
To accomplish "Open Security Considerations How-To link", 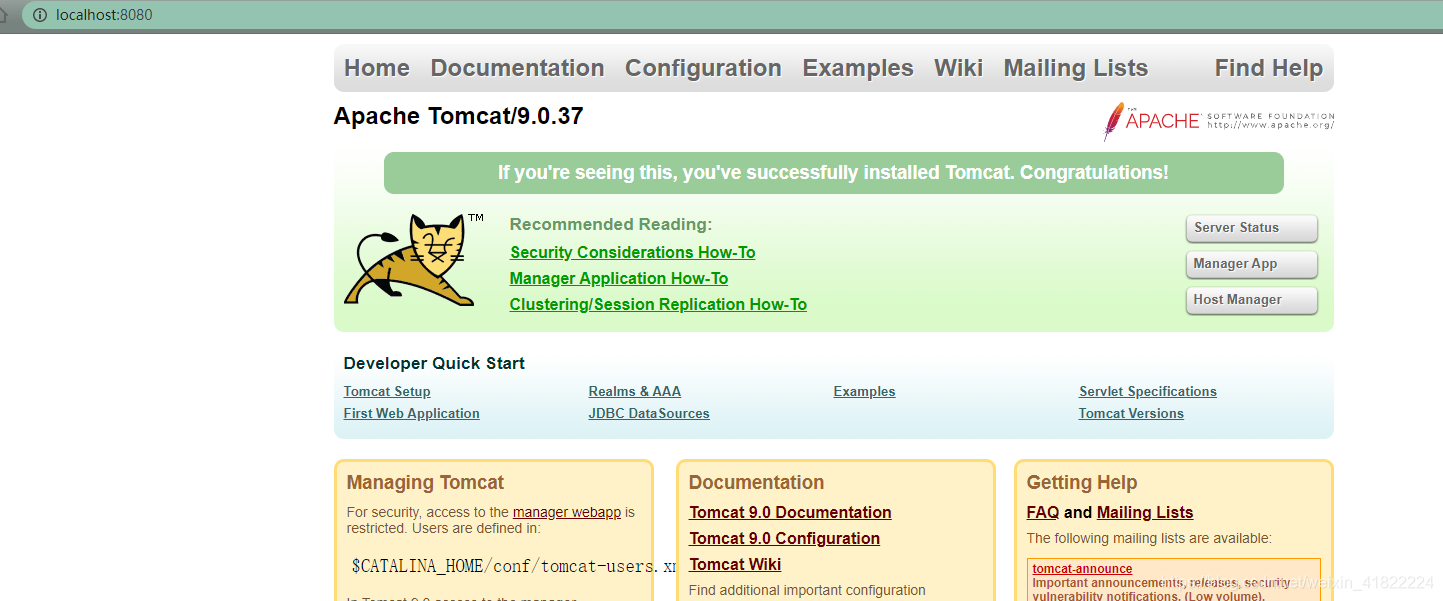I will [x=632, y=252].
